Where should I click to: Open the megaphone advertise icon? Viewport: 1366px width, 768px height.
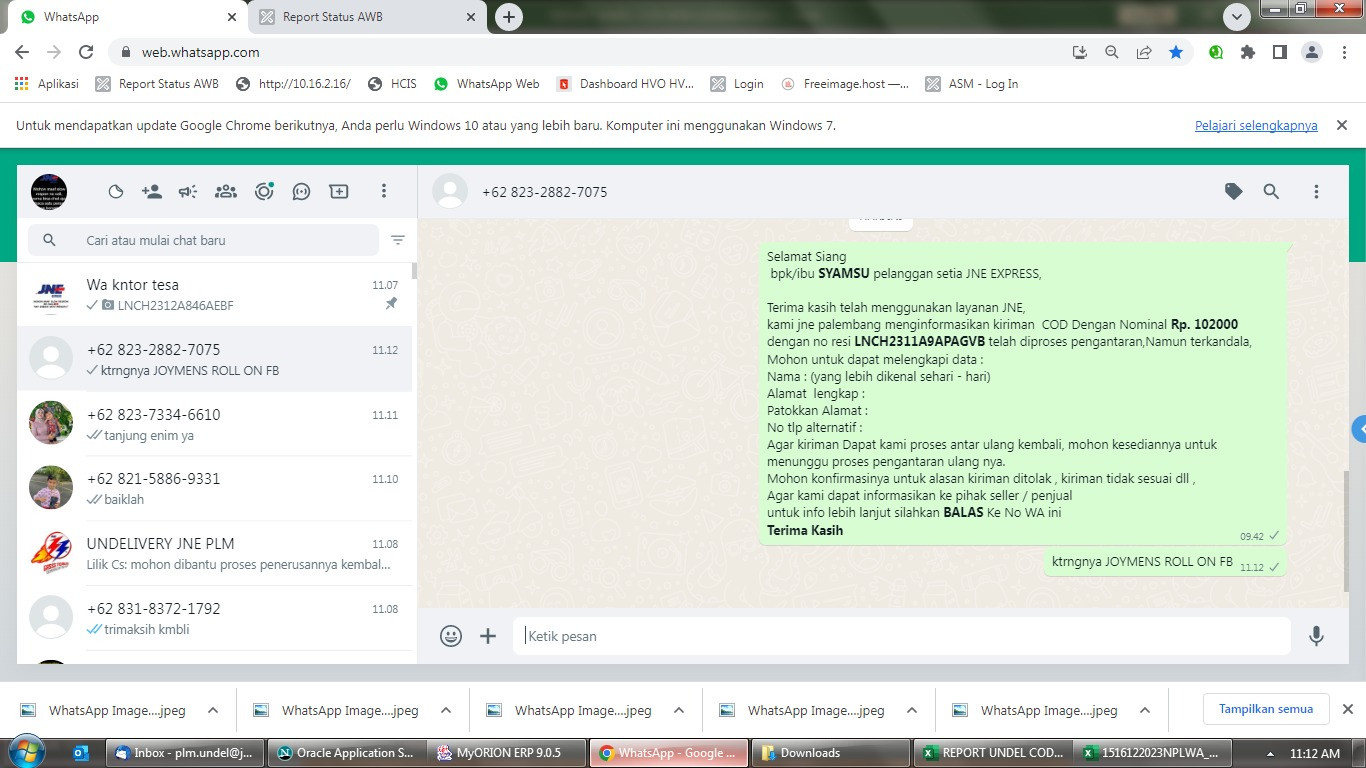point(188,191)
